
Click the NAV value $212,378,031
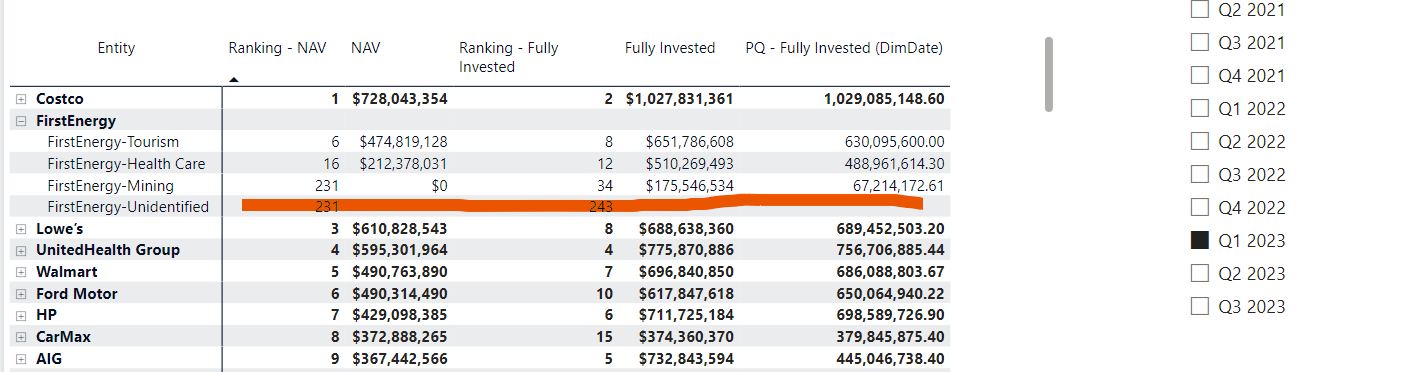[404, 164]
